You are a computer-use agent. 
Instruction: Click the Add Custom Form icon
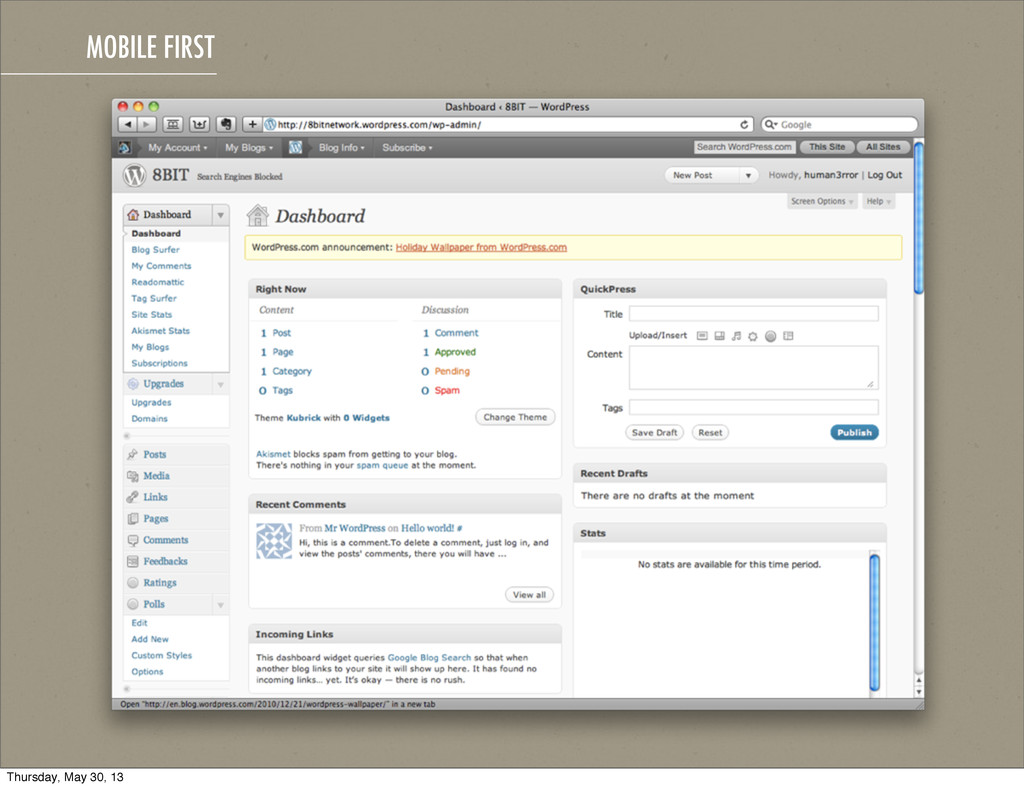click(788, 336)
